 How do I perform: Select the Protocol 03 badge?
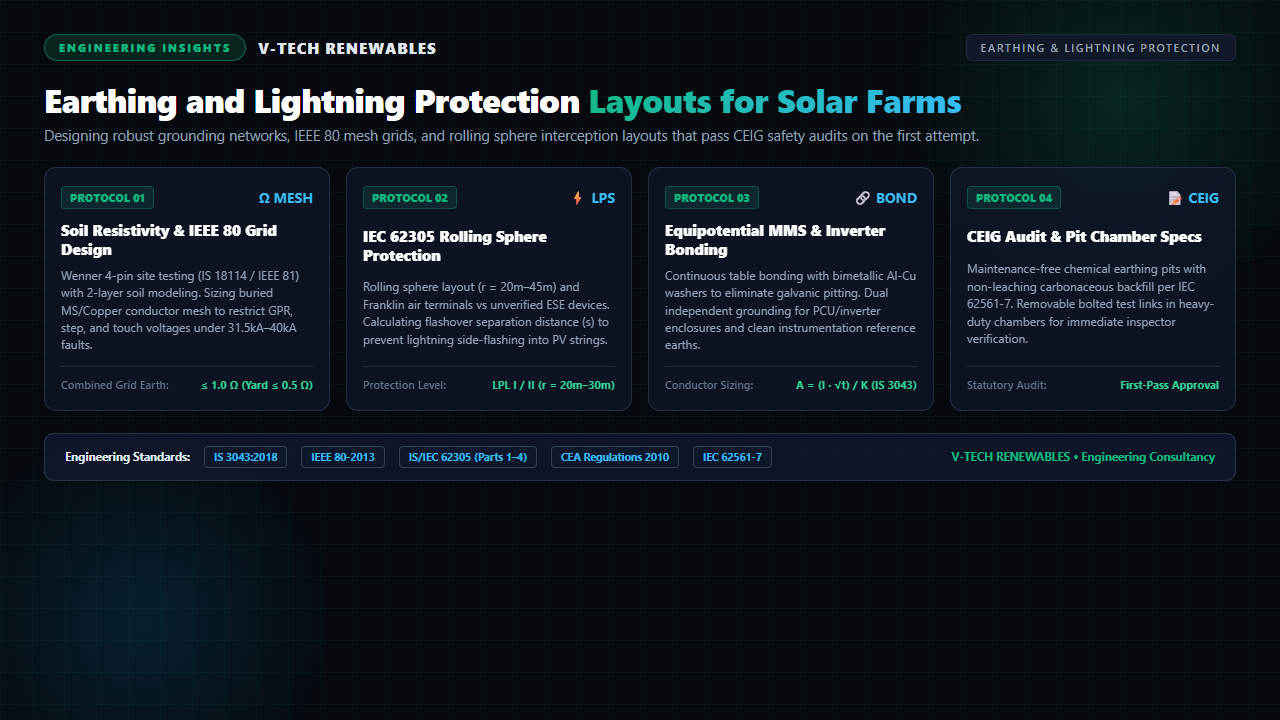click(711, 198)
